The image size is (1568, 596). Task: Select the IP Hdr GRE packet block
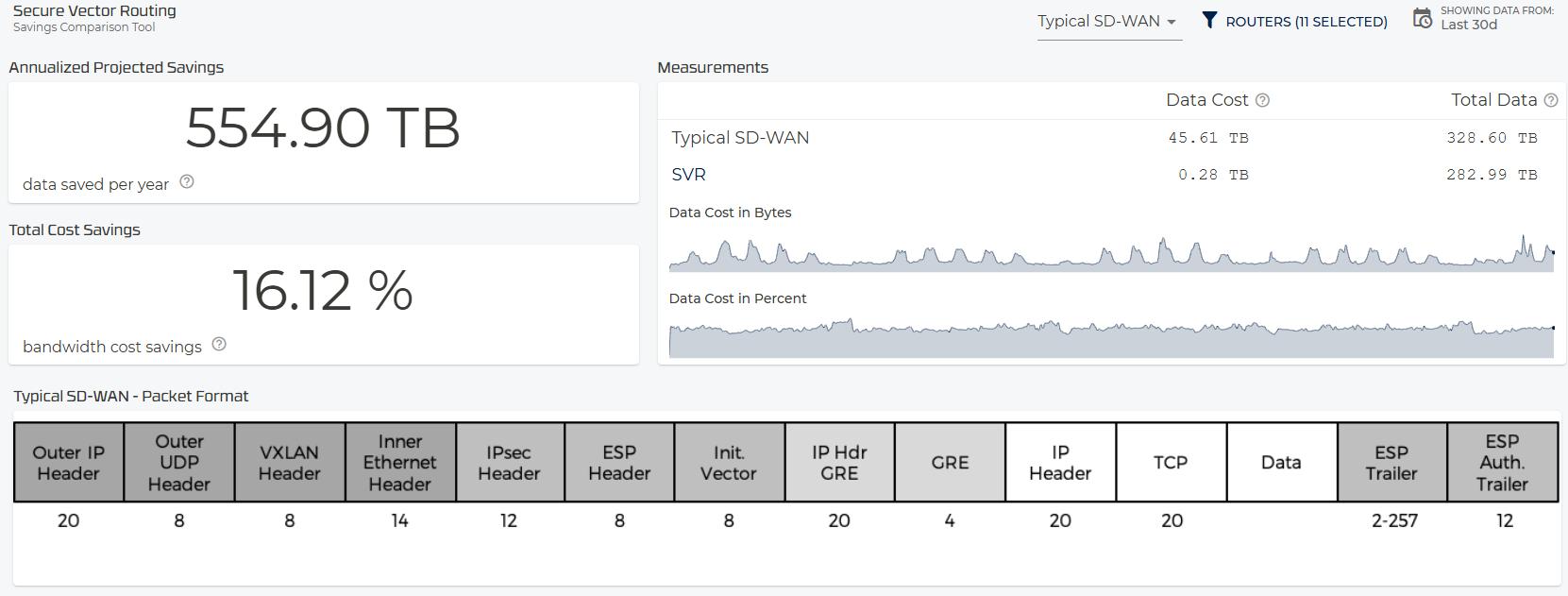[x=839, y=463]
